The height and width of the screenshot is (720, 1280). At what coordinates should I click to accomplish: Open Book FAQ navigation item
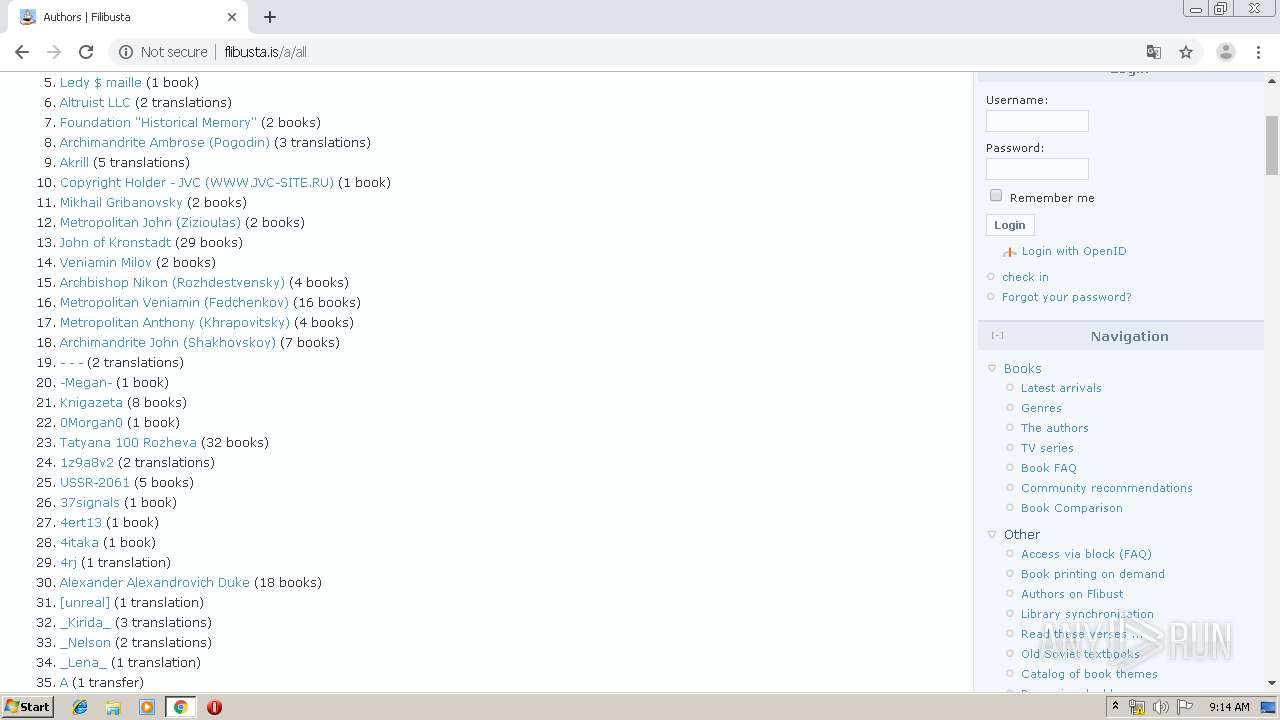(1048, 468)
